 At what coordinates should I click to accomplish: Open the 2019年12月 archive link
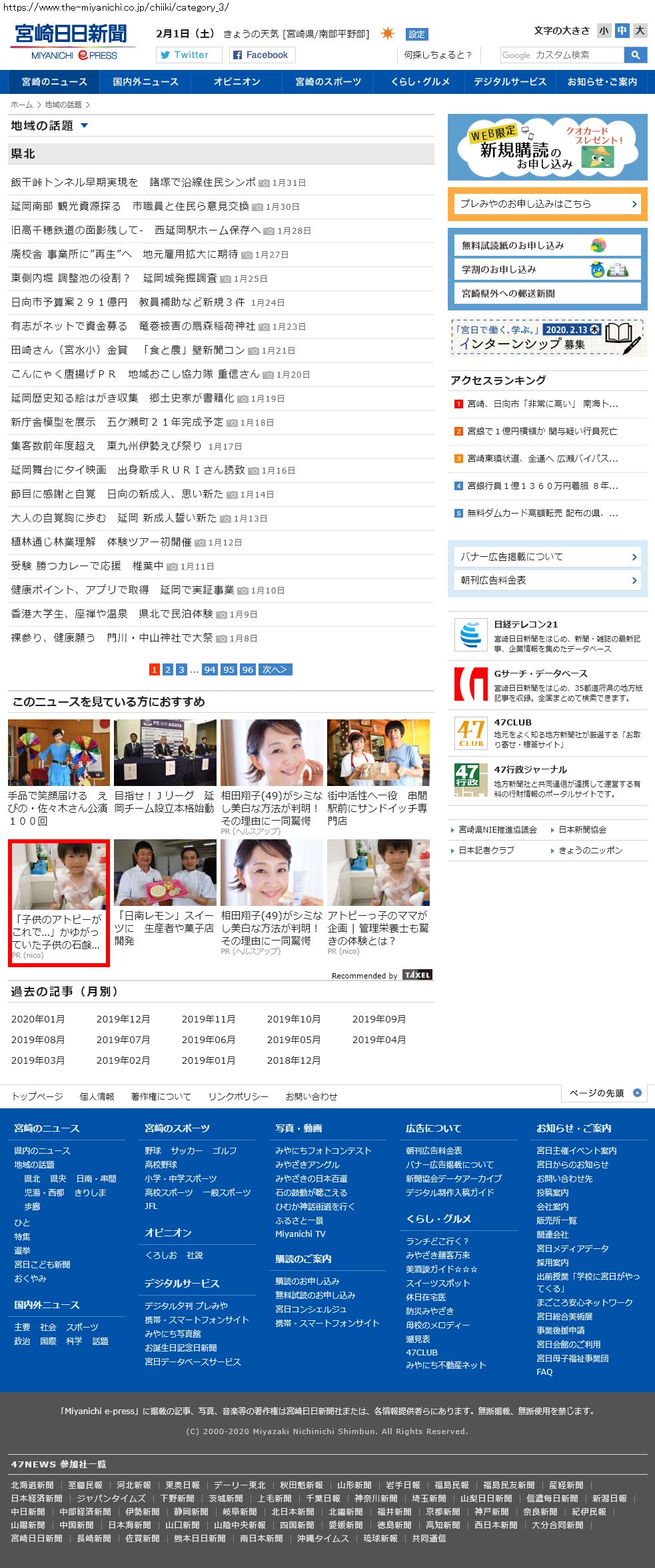click(x=123, y=1019)
